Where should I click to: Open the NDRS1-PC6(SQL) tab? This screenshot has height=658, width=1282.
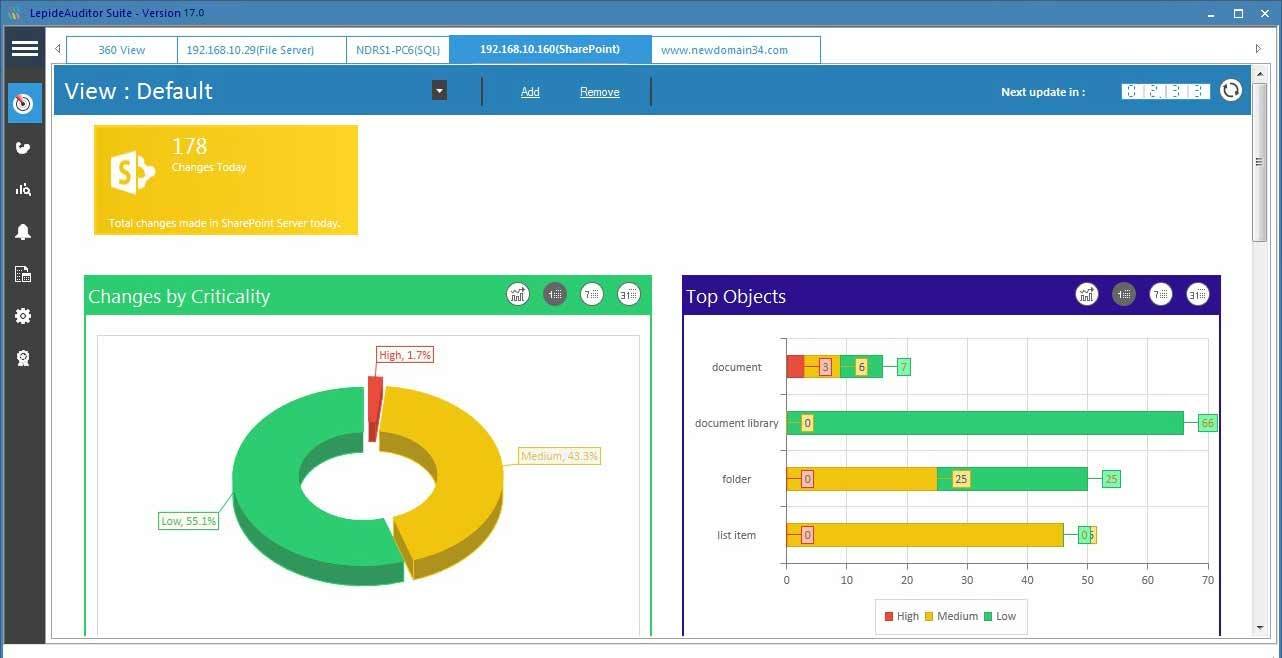[398, 48]
